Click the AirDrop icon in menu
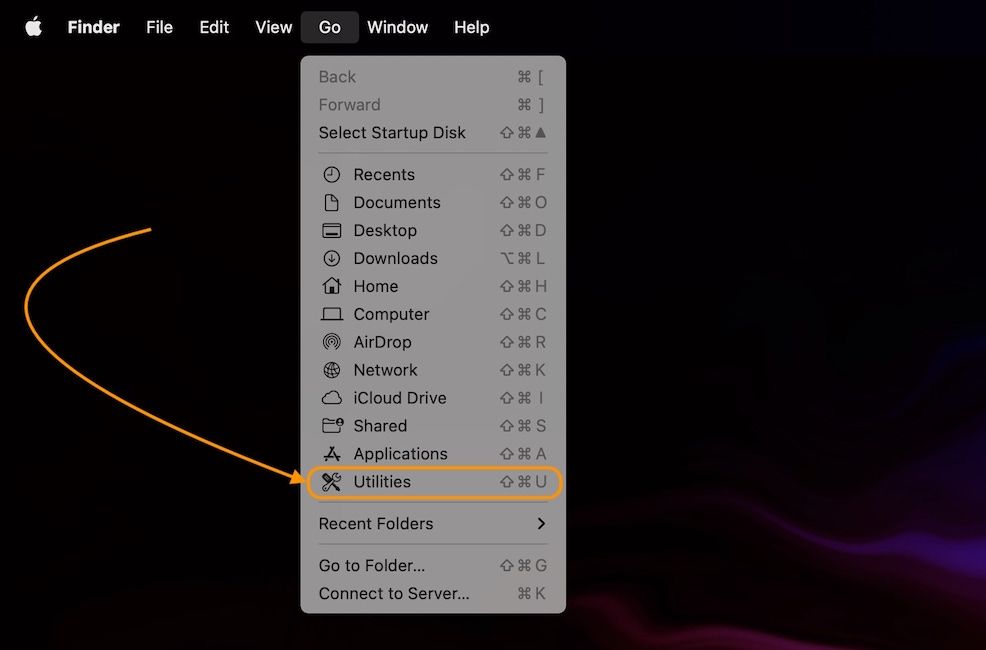This screenshot has width=986, height=650. (332, 342)
